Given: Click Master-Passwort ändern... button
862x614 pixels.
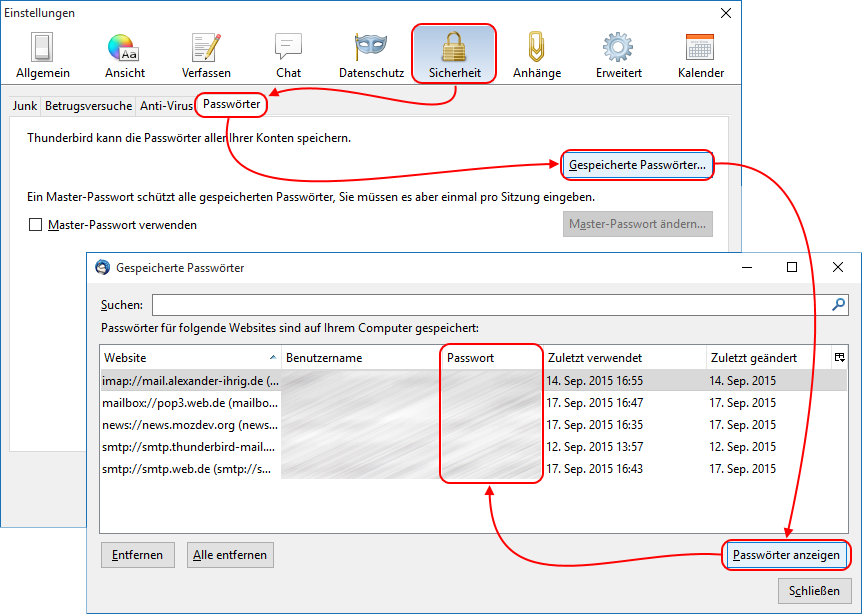Looking at the screenshot, I should click(638, 224).
